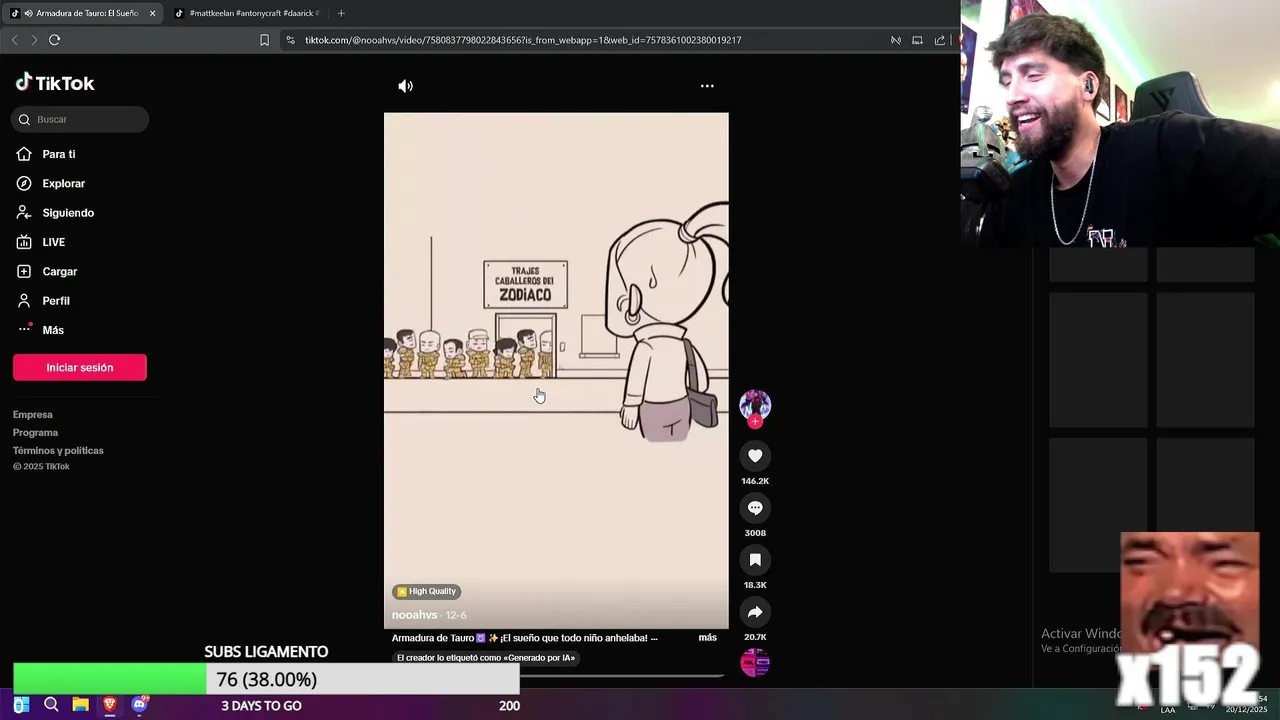Click the browser back arrow
The height and width of the screenshot is (720, 1280).
click(14, 40)
